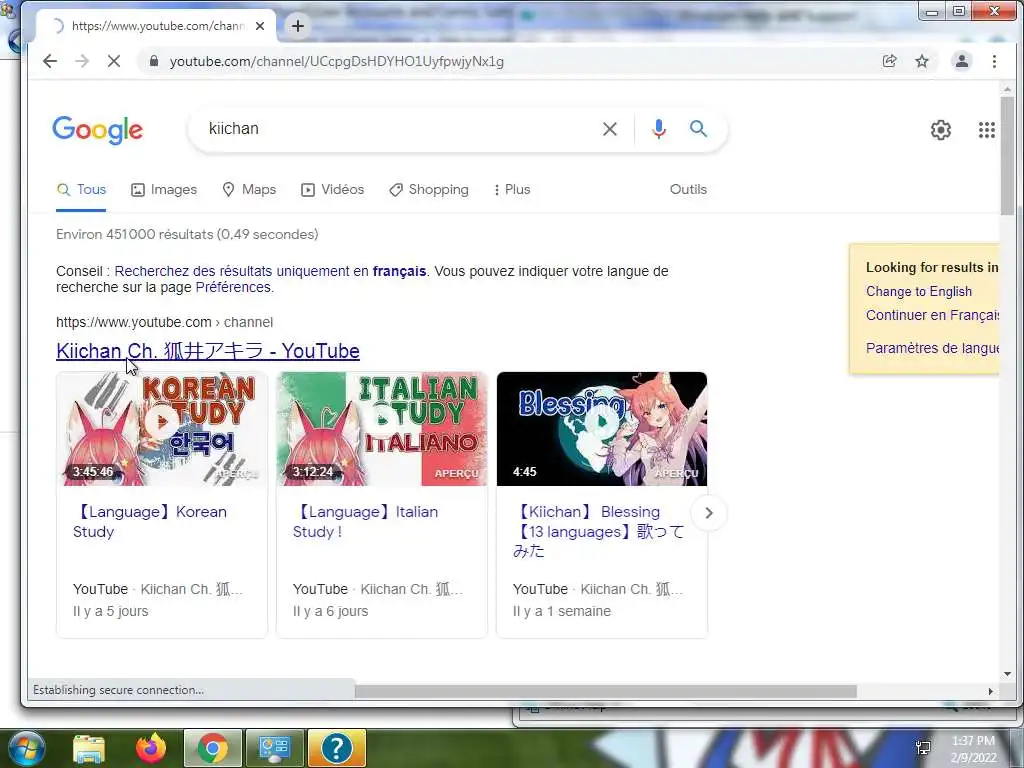
Task: Click the vertical scrollbar thumb
Action: click(x=1006, y=155)
